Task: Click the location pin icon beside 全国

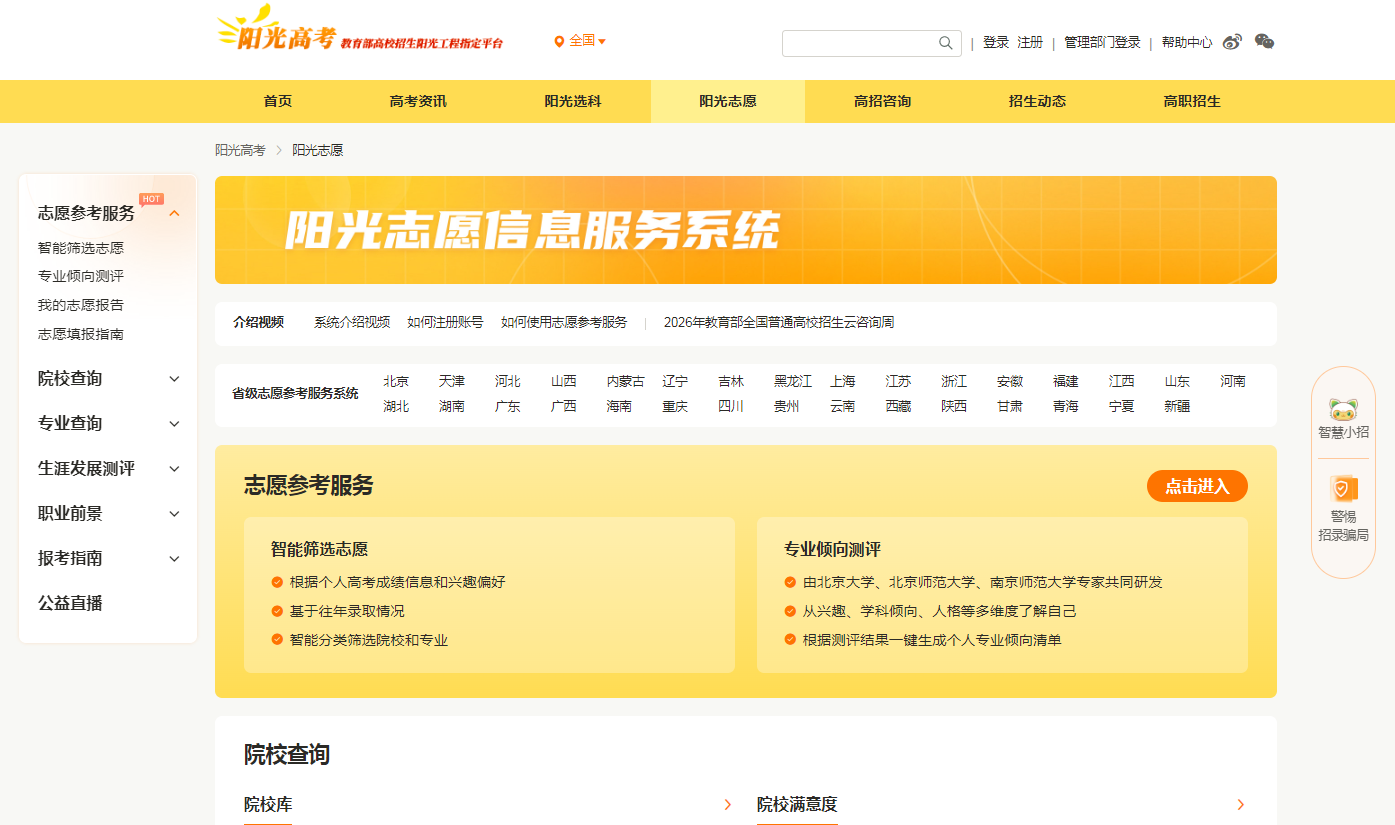Action: tap(559, 41)
